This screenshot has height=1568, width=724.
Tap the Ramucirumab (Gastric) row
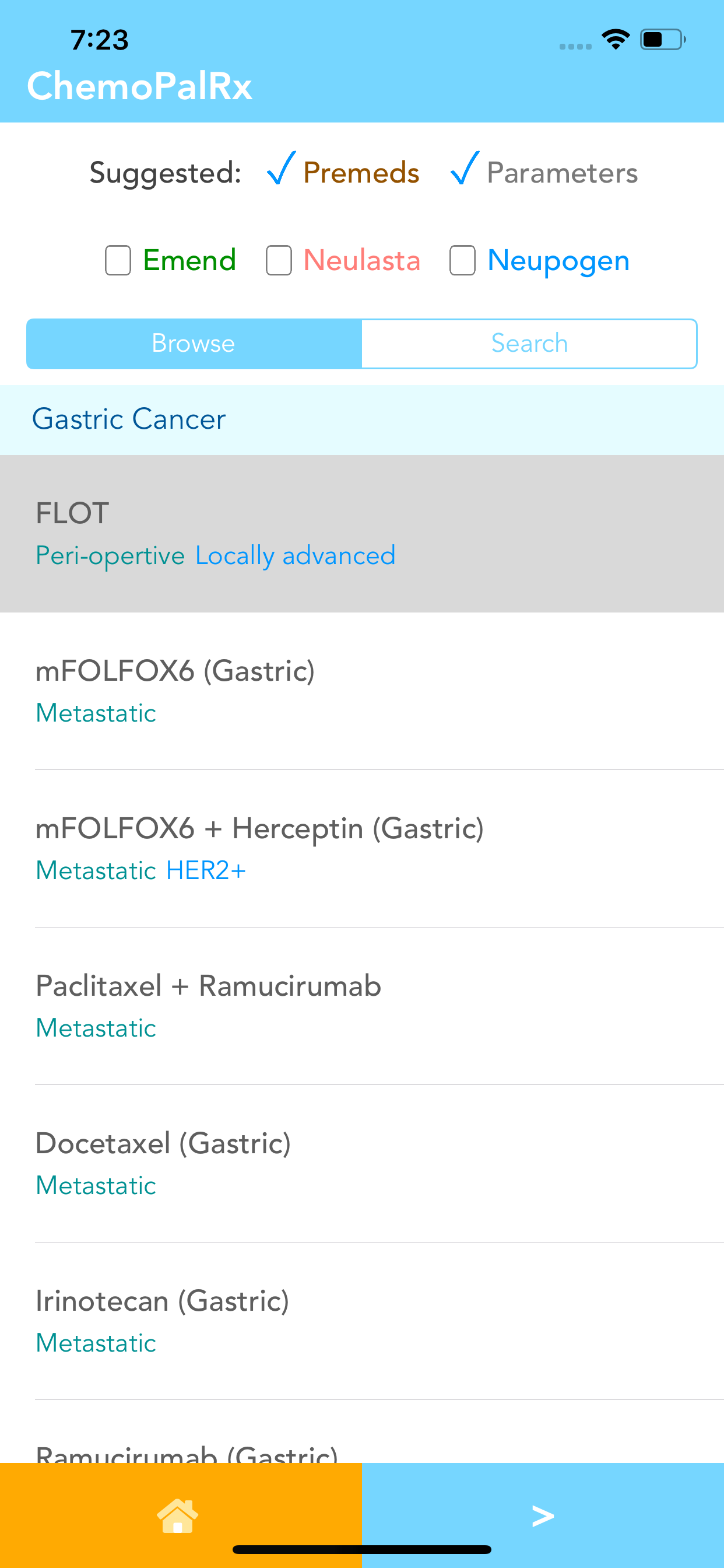click(x=362, y=1431)
